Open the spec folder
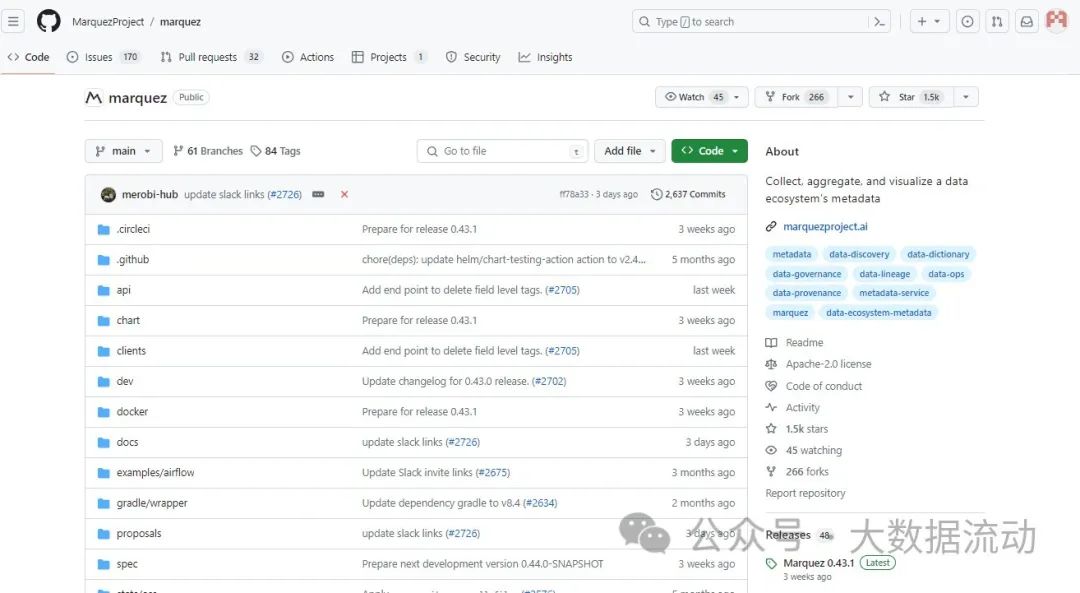The image size is (1080, 593). coord(127,563)
